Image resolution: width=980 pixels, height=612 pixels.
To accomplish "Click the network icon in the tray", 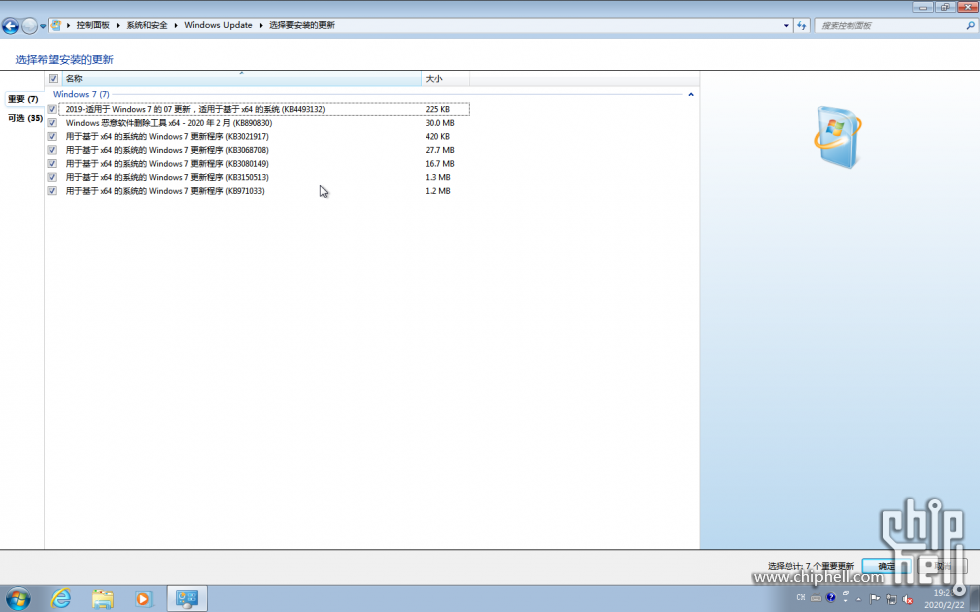I will coord(891,599).
